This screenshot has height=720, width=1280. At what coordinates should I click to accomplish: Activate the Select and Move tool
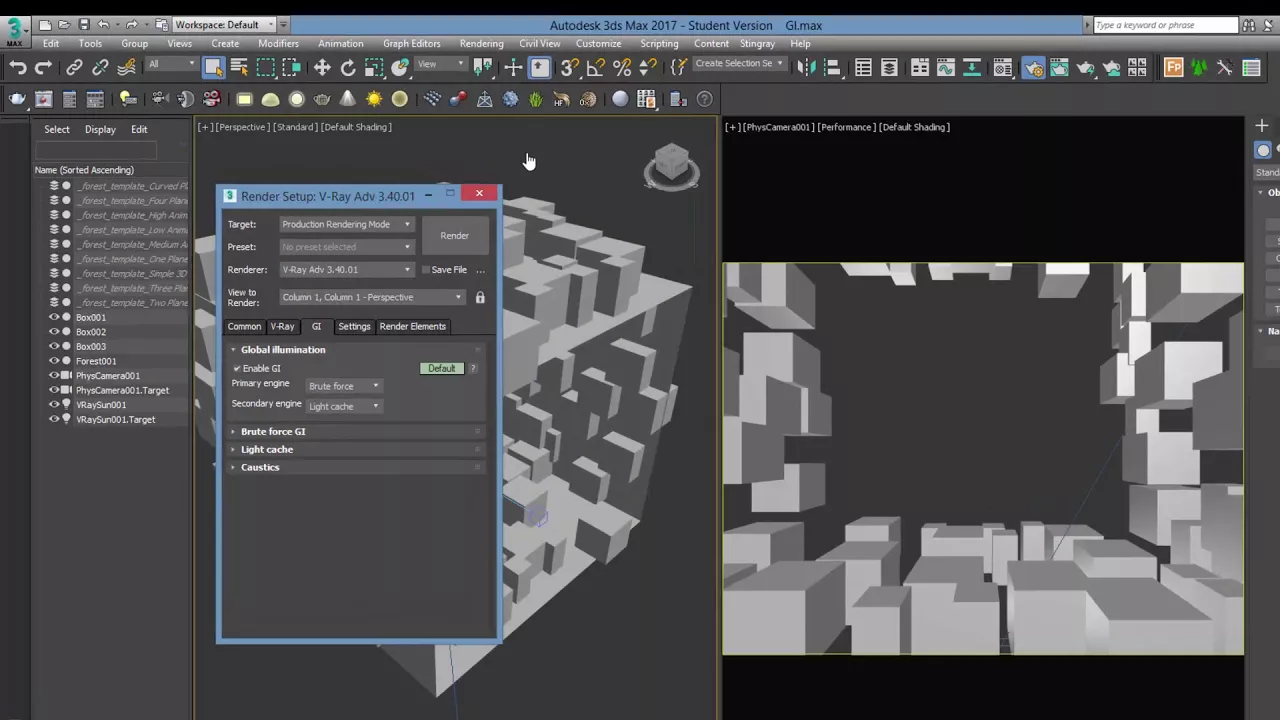[322, 68]
